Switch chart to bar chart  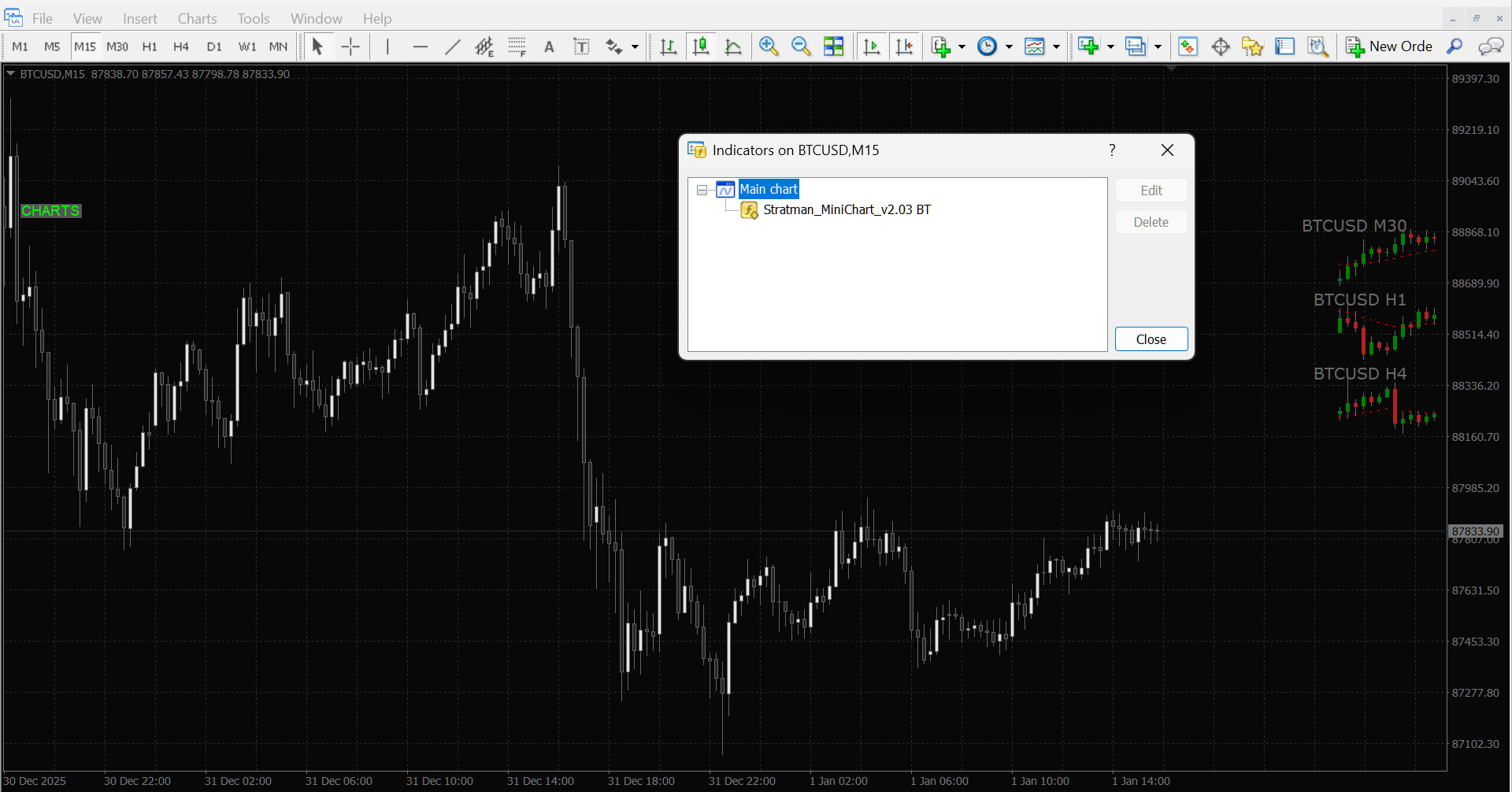coord(668,46)
